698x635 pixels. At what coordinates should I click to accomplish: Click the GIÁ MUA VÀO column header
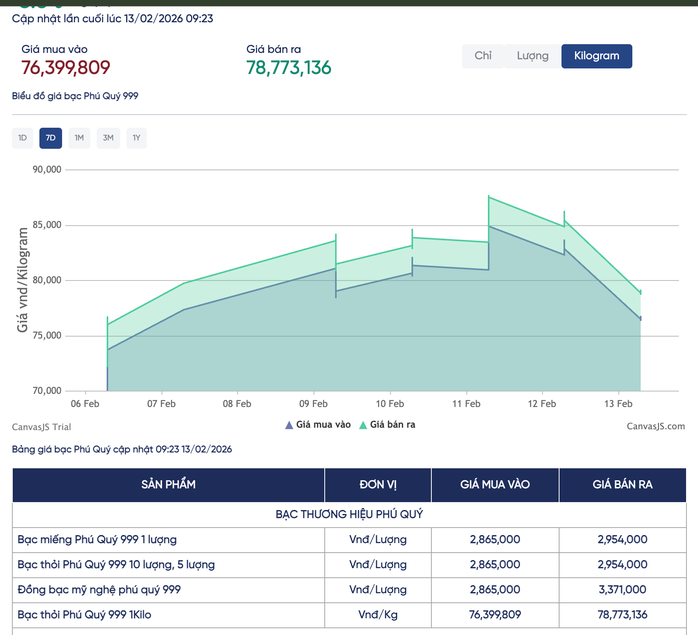pos(494,485)
